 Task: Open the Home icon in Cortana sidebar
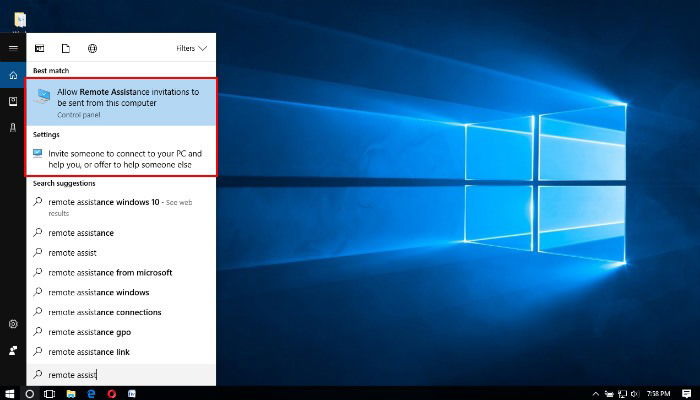(13, 75)
